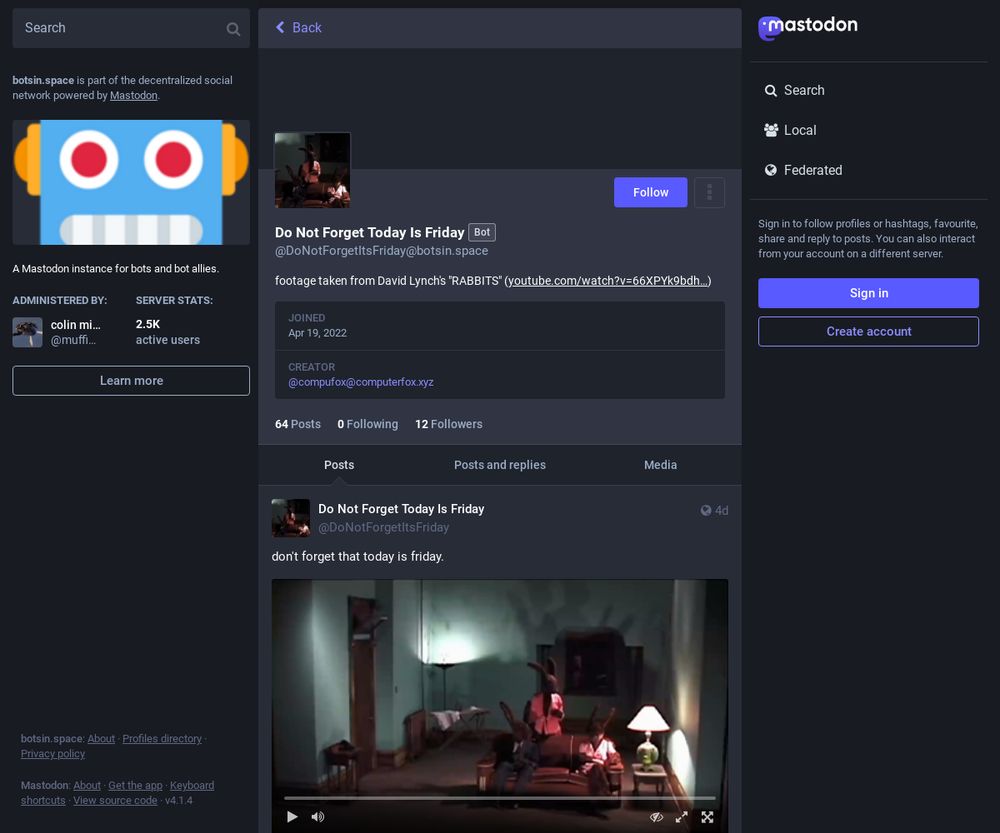This screenshot has width=1000, height=833.
Task: Click the @DoNotForgetItsFriday@botsin.space profile handle
Action: click(x=381, y=251)
